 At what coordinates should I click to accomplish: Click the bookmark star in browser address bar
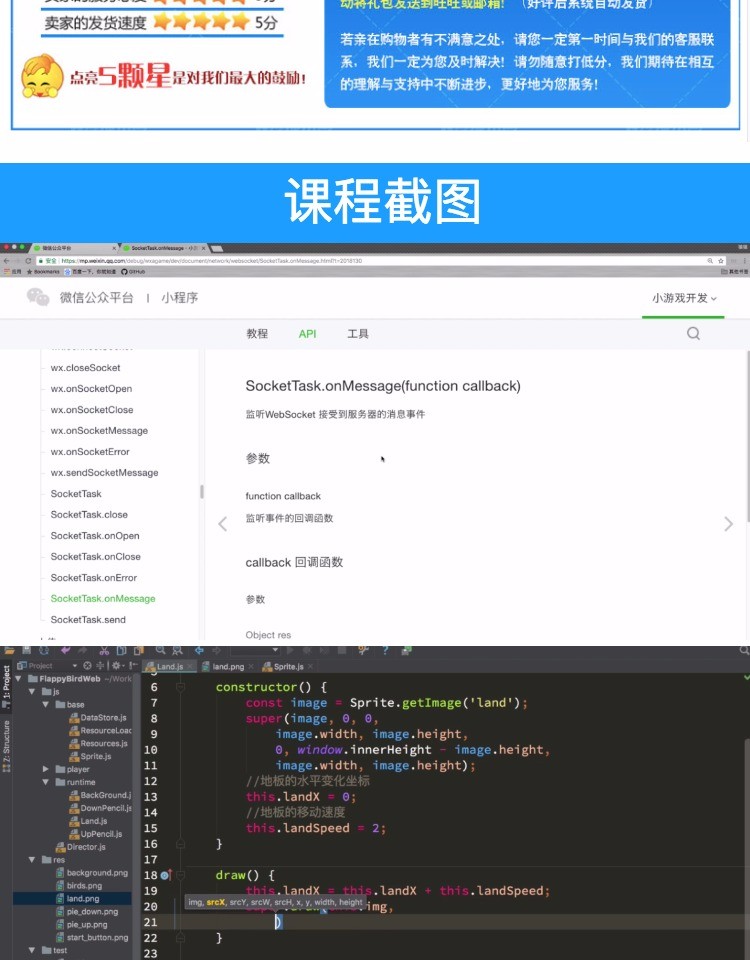click(x=721, y=261)
